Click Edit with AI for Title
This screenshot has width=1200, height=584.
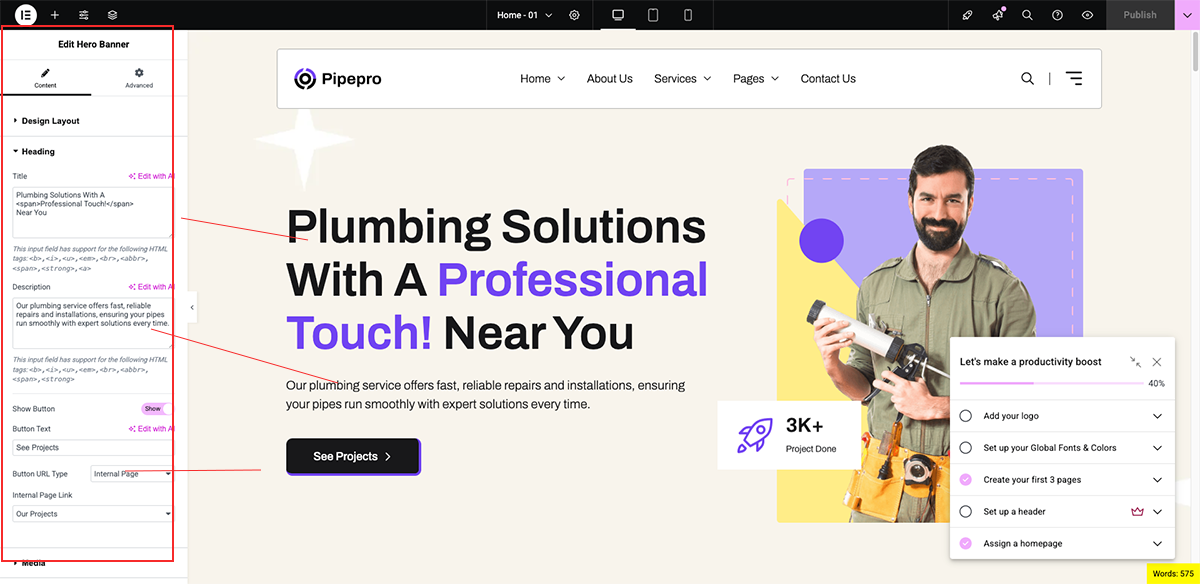(x=152, y=176)
